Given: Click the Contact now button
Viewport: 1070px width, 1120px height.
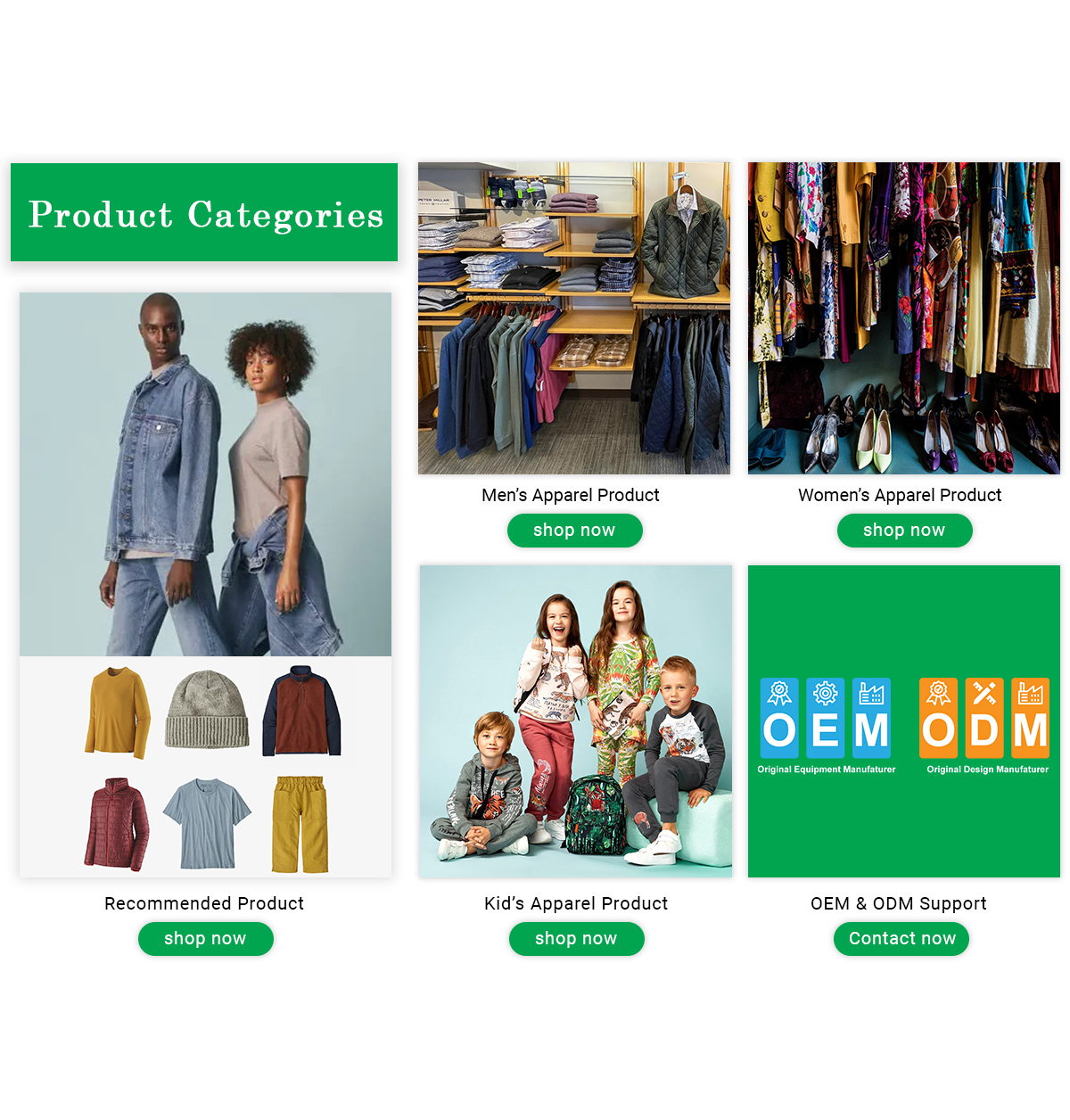Looking at the screenshot, I should click(x=901, y=939).
